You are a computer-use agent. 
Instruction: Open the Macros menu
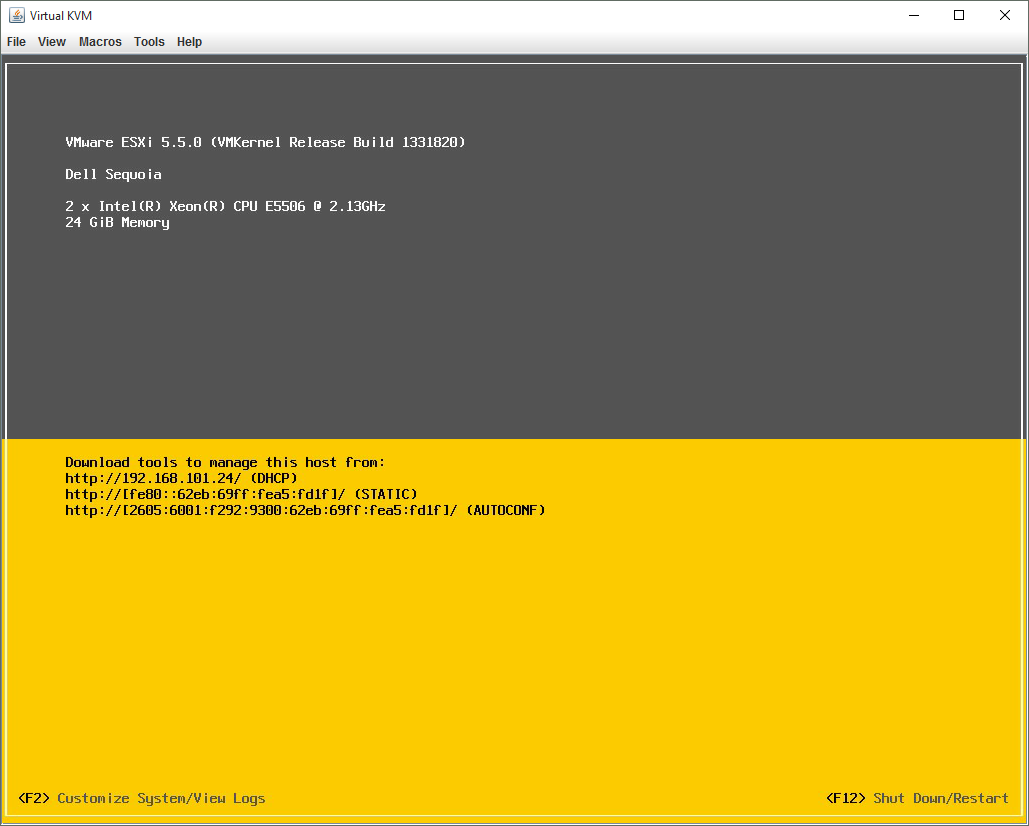pos(100,42)
